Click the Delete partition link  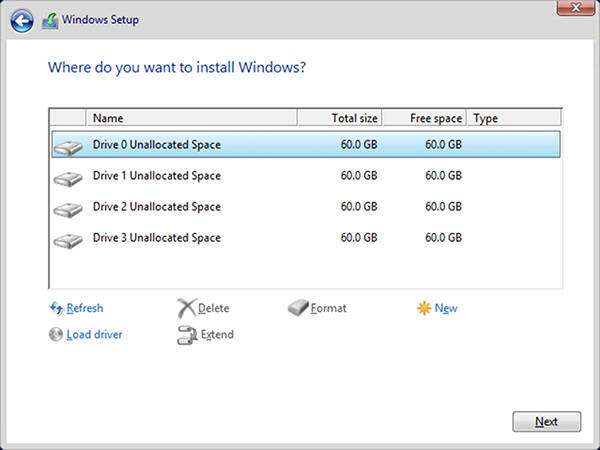pyautogui.click(x=214, y=308)
